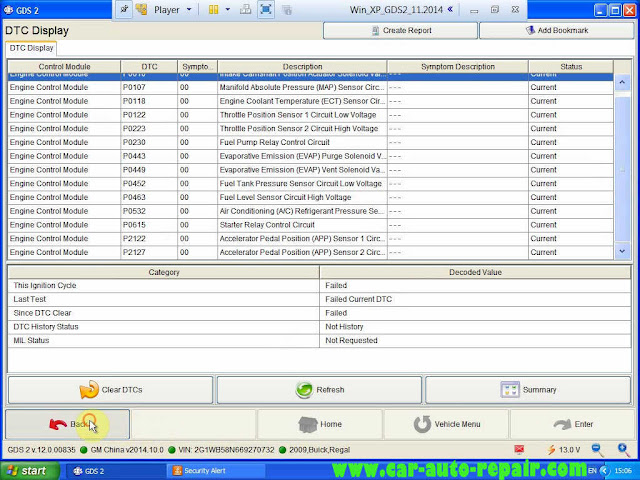The width and height of the screenshot is (640, 480).
Task: Click the EN language indicator in tray
Action: (x=592, y=471)
